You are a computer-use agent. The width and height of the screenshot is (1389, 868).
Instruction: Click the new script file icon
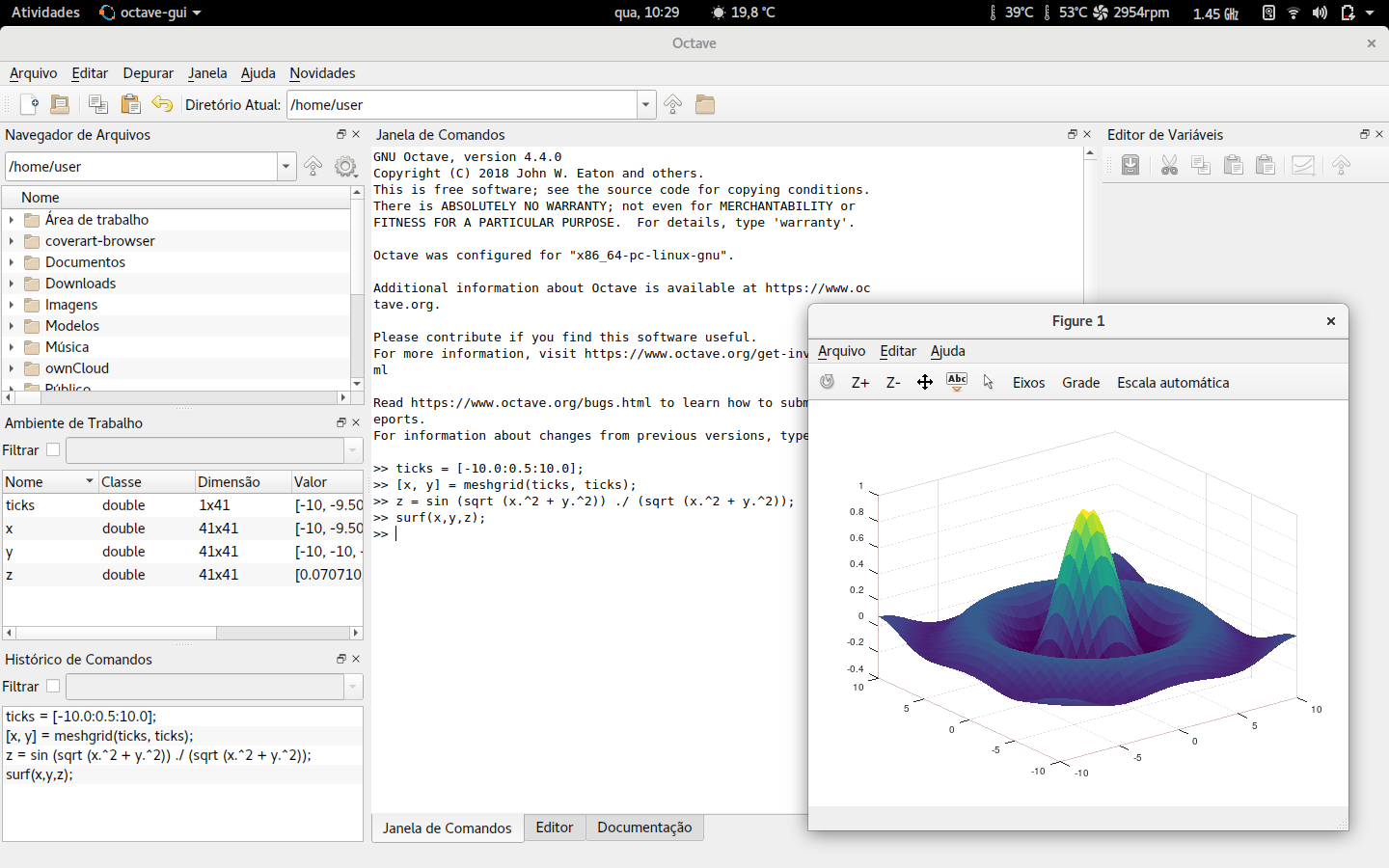(29, 104)
